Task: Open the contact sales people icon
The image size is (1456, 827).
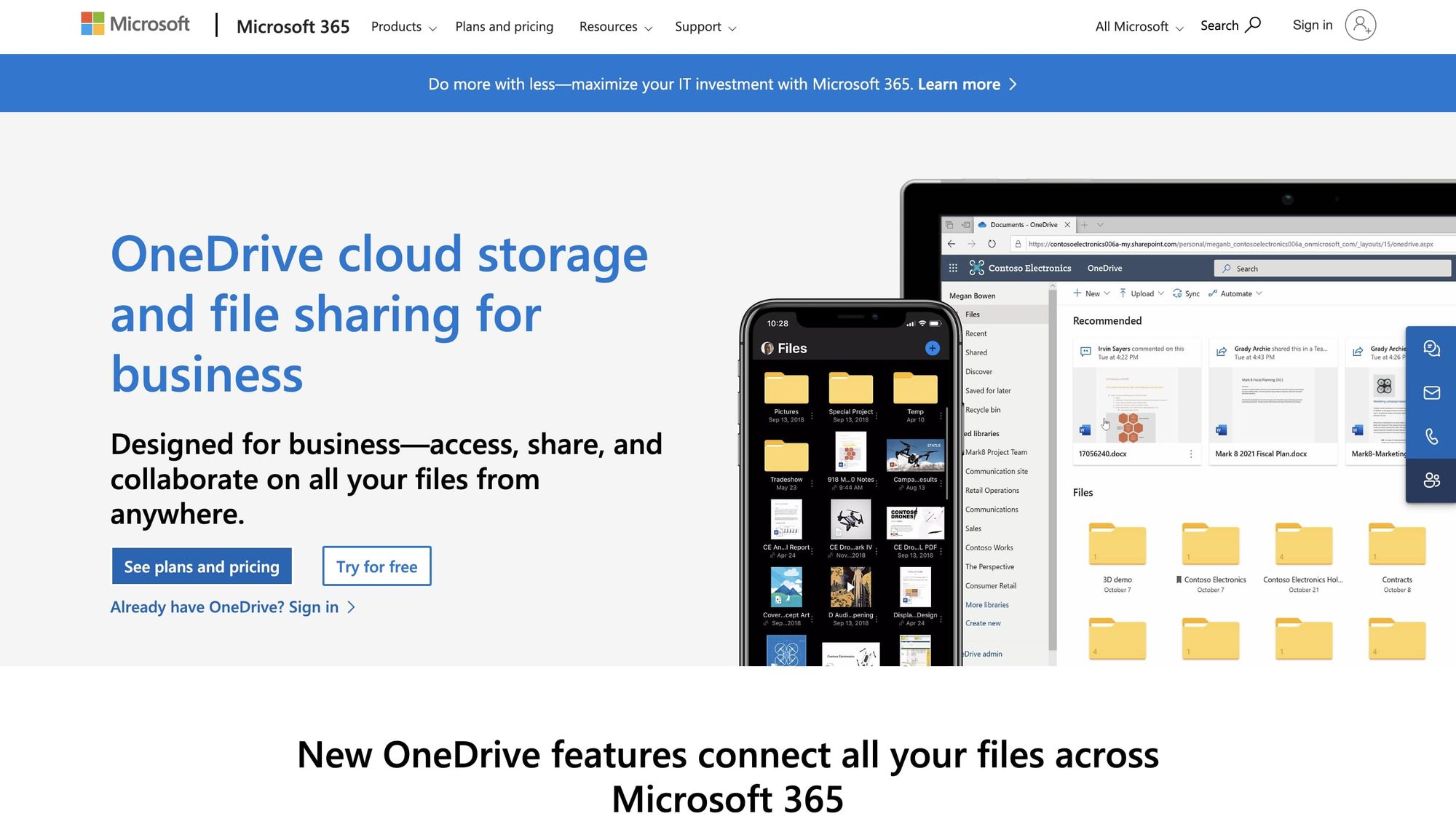Action: click(x=1432, y=480)
